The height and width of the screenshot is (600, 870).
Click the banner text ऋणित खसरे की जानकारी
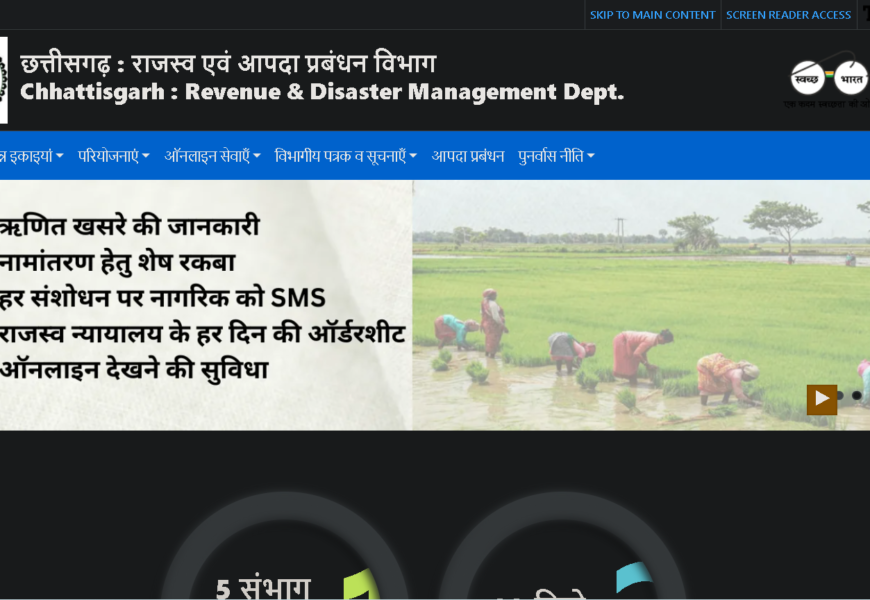tap(130, 225)
